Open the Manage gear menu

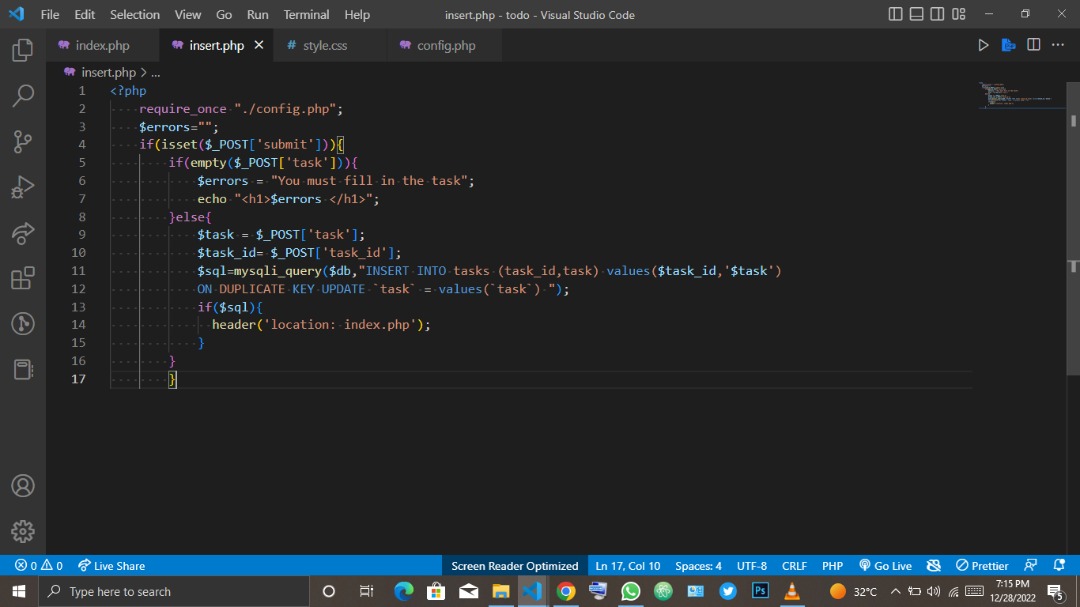coord(22,531)
